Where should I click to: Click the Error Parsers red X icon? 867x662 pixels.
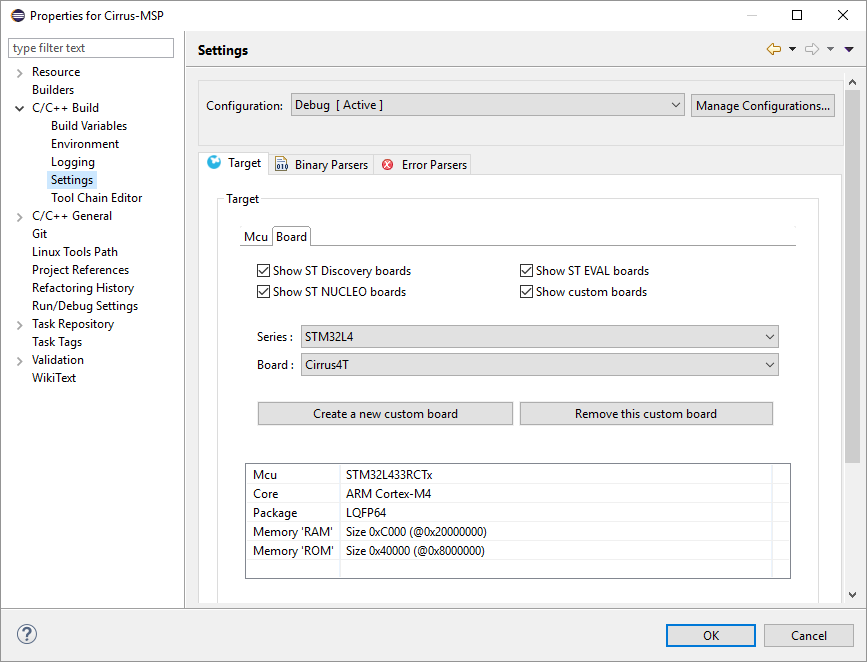pos(388,165)
